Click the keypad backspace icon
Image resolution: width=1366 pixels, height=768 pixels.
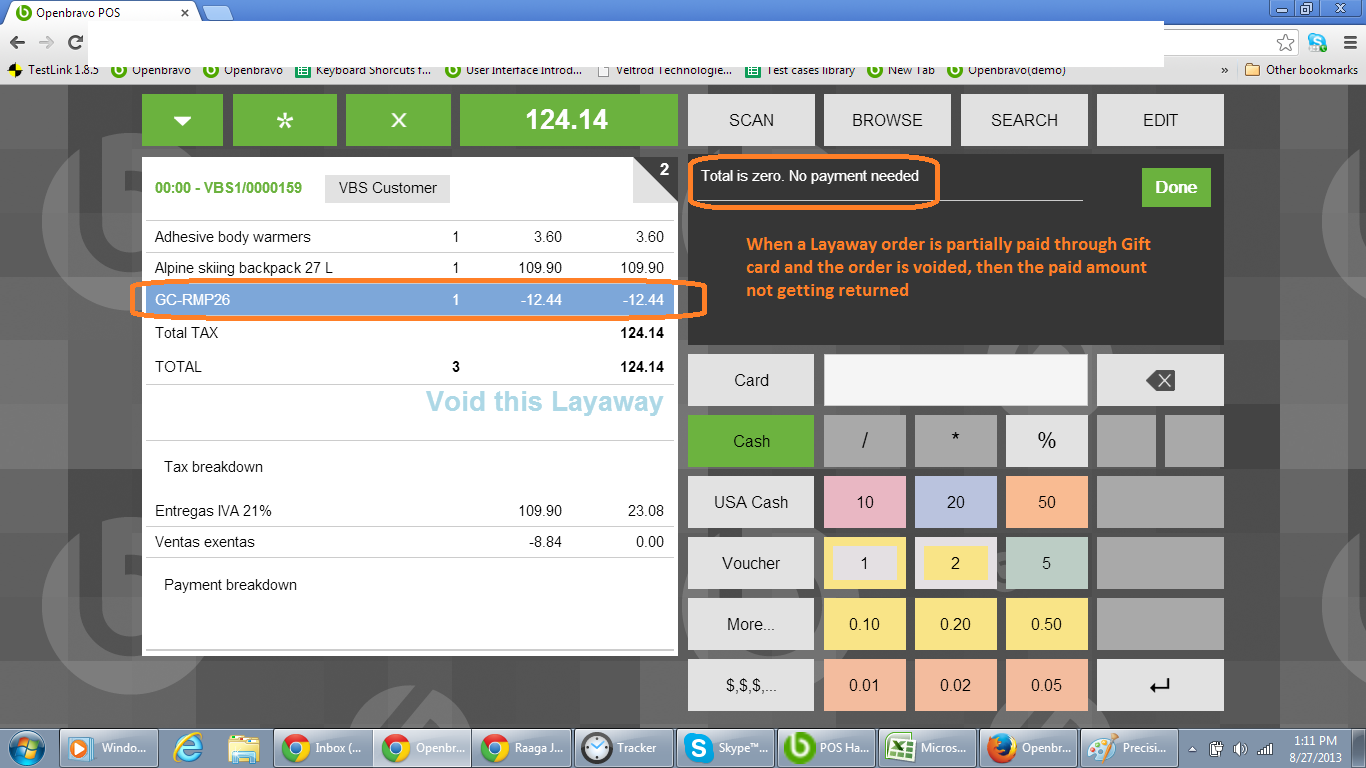pos(1160,380)
